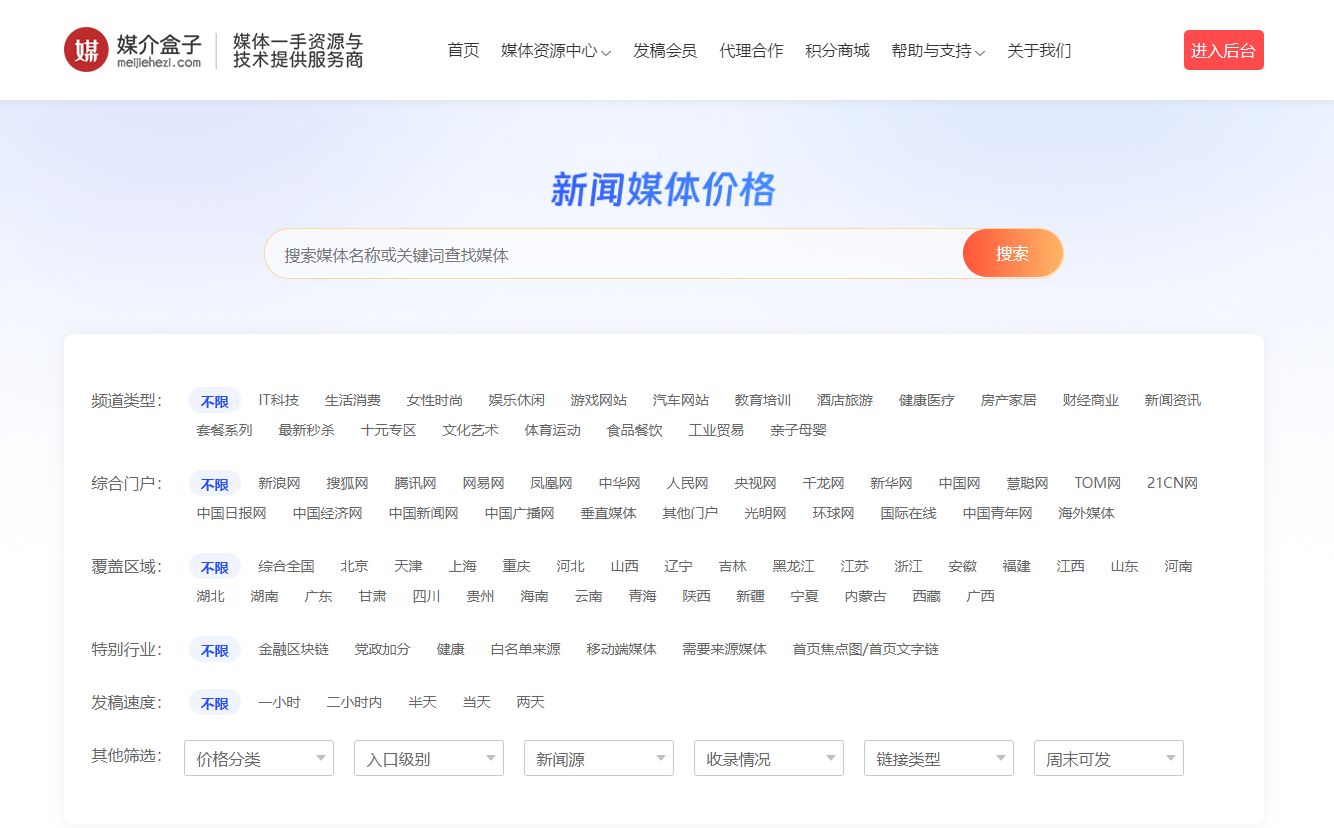This screenshot has height=828, width=1334.
Task: Expand the 链接类型 dropdown
Action: tap(939, 758)
